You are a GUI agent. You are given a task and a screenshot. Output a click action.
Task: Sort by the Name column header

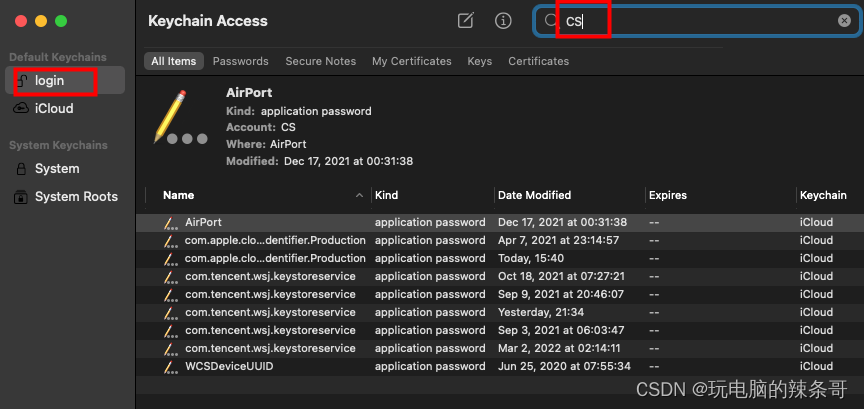pos(179,195)
